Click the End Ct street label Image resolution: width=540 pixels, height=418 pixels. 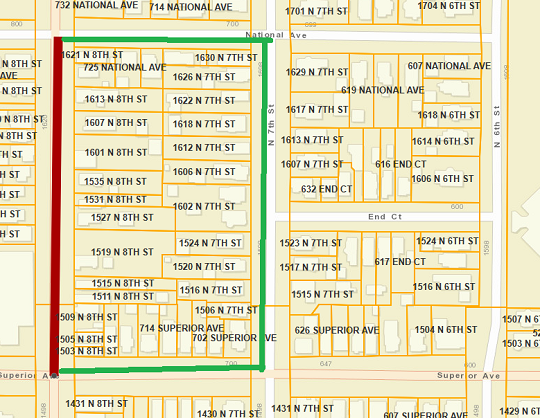[385, 217]
